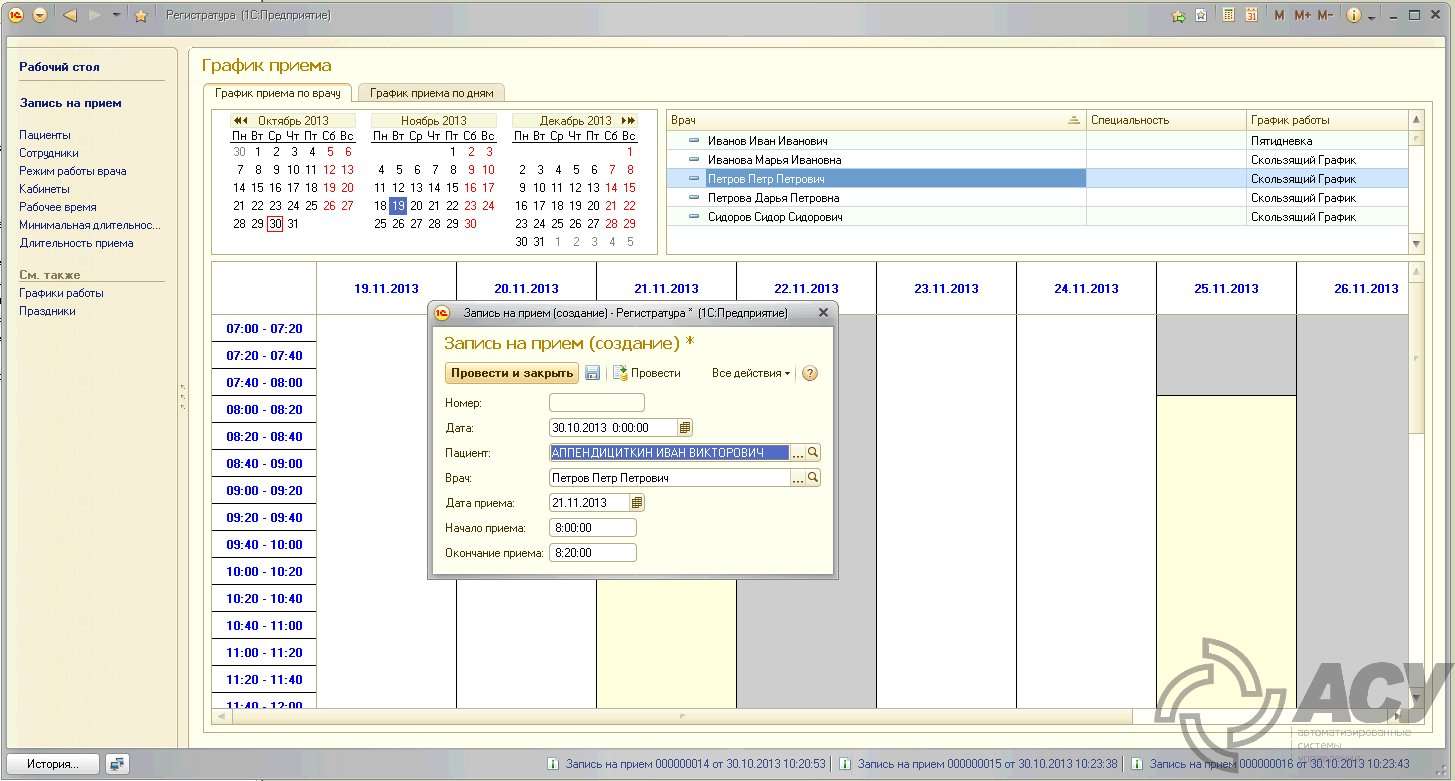This screenshot has width=1455, height=781.
Task: Select doctor Сидоров Сидор Сидорович row
Action: point(1037,217)
